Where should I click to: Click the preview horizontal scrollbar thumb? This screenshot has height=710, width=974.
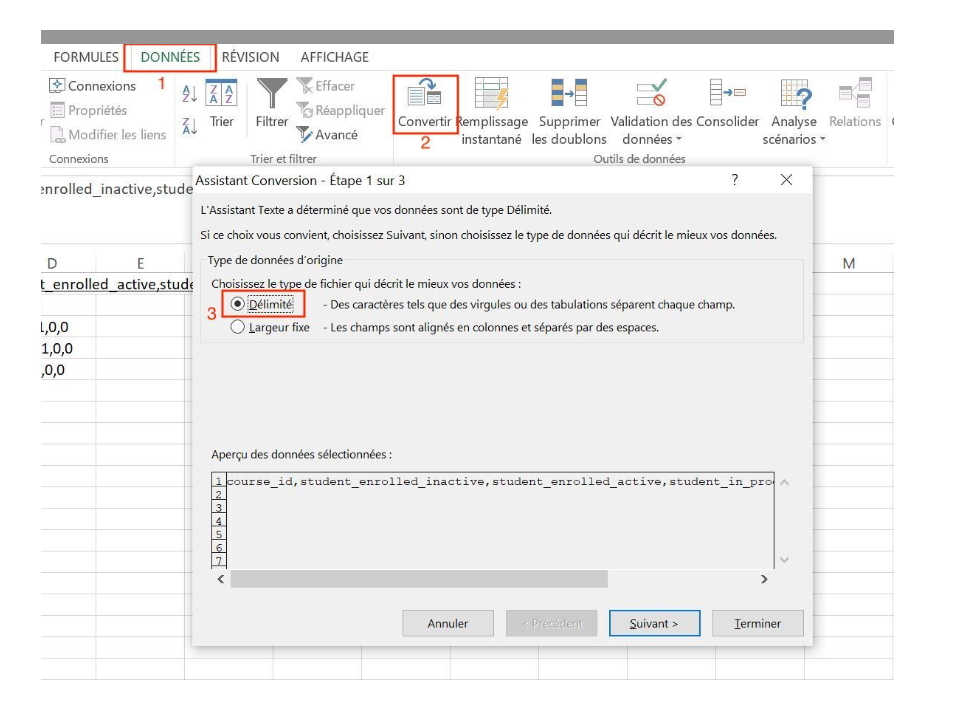pos(419,579)
